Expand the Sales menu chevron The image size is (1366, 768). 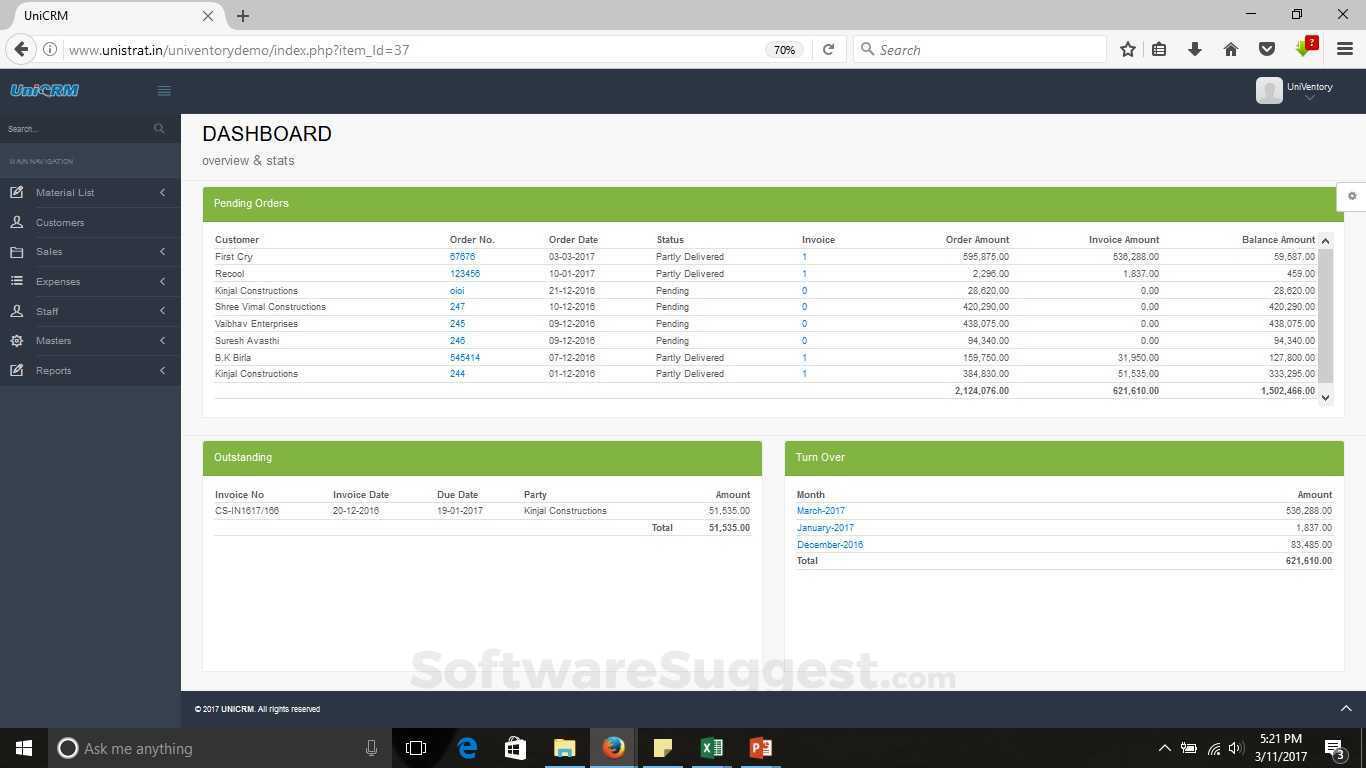pyautogui.click(x=162, y=251)
